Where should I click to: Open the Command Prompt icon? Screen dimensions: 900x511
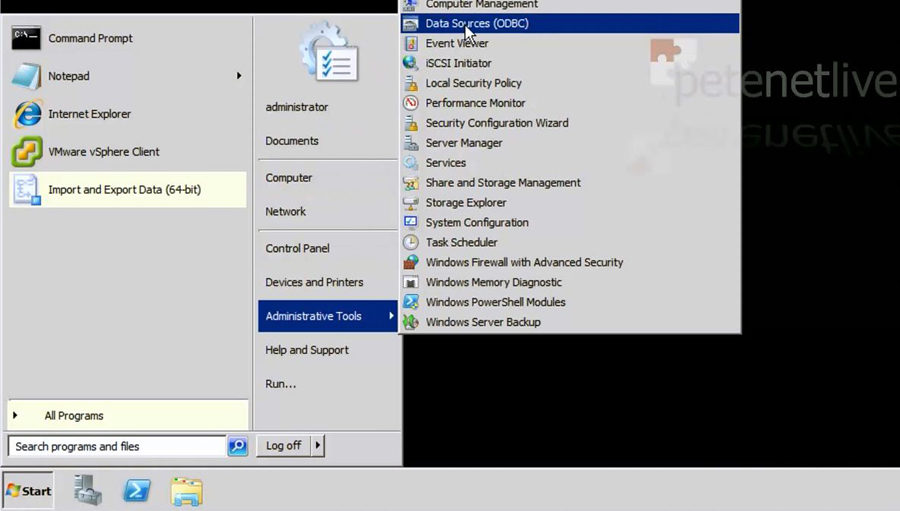(26, 38)
